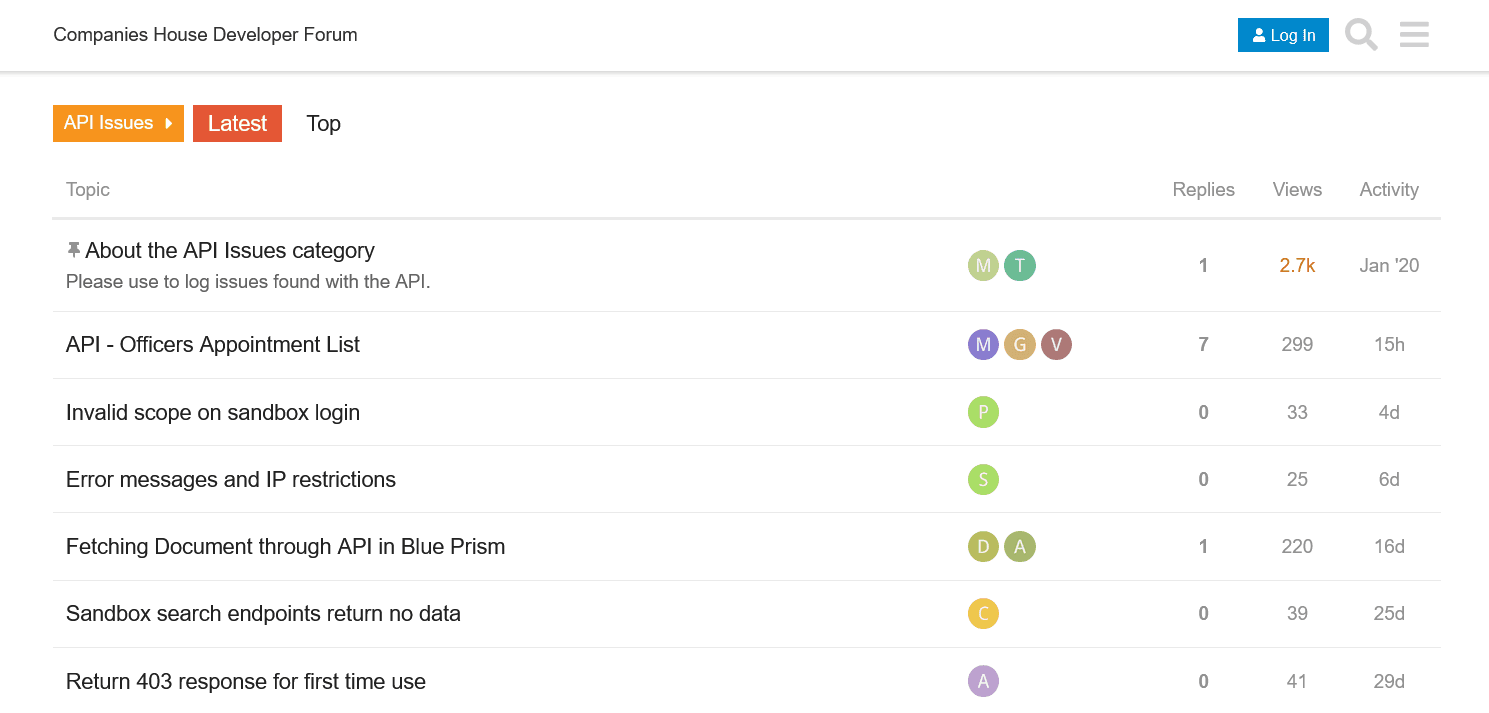Open the search magnifier icon

(1361, 35)
